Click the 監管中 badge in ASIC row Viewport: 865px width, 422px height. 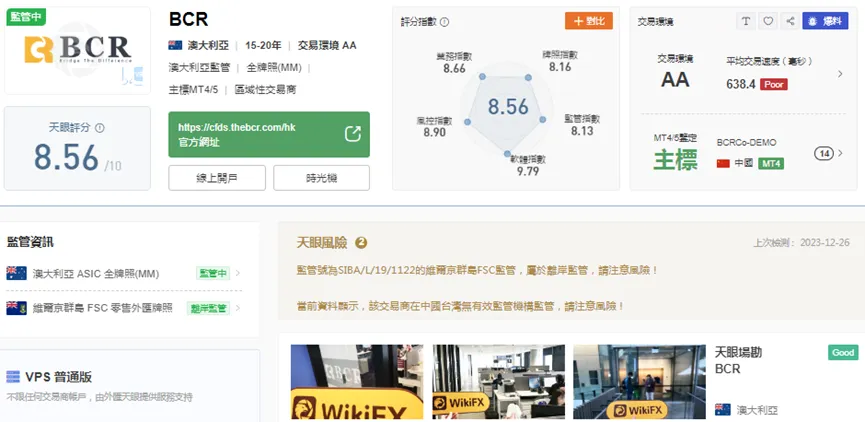pos(212,273)
